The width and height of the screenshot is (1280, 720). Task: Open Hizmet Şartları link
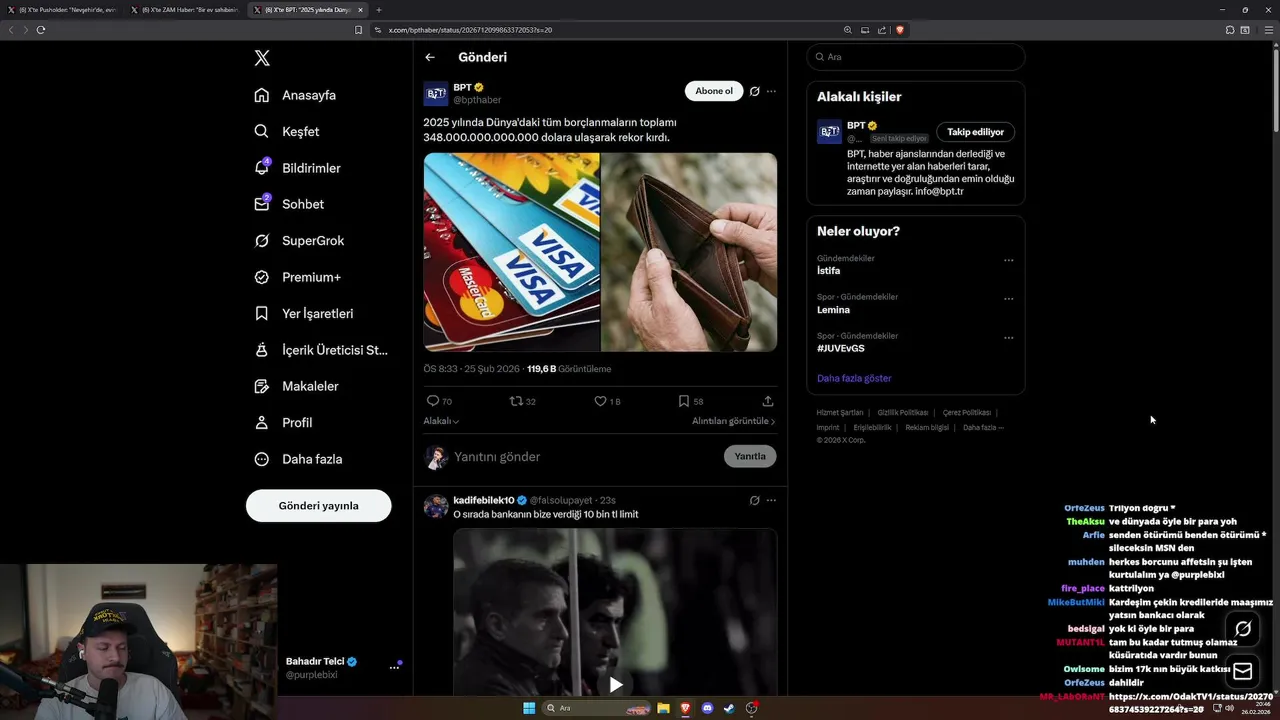point(840,412)
